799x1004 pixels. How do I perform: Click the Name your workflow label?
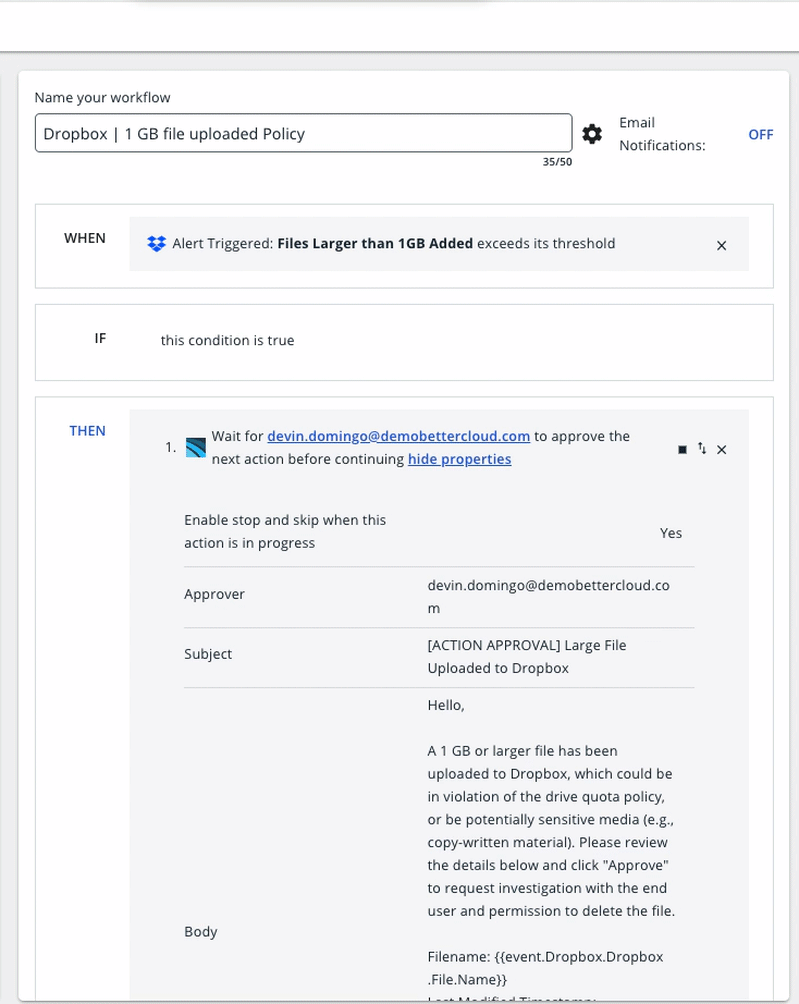click(x=102, y=97)
